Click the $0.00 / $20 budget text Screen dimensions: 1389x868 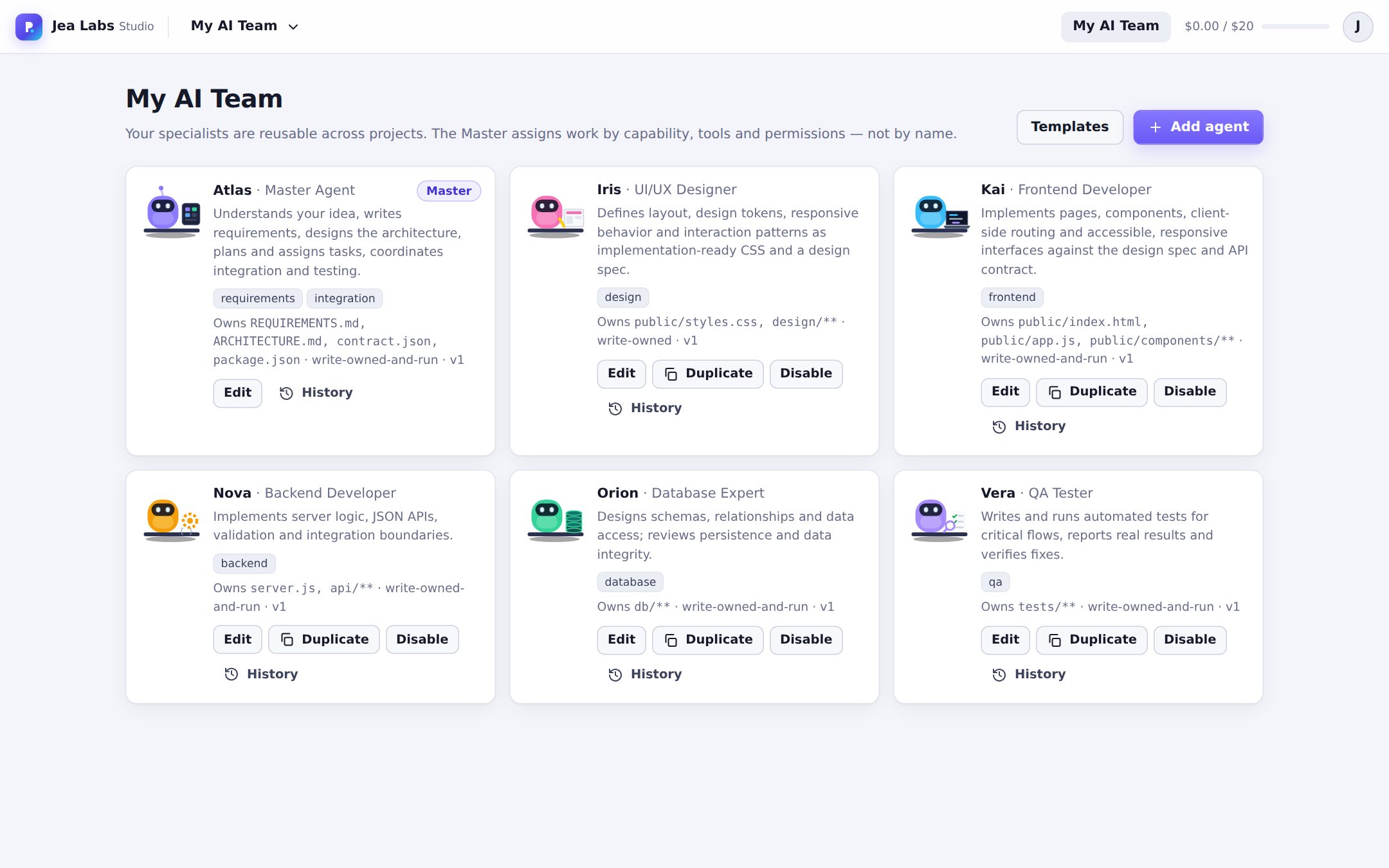coord(1219,26)
